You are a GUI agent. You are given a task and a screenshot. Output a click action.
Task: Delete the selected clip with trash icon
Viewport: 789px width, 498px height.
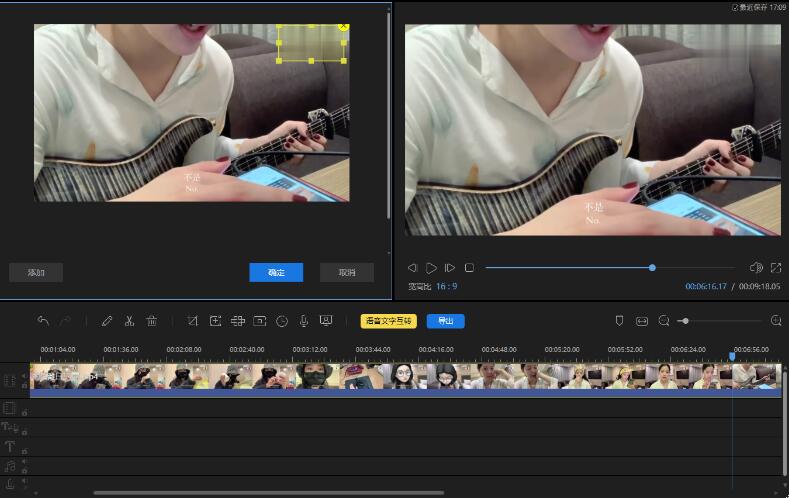click(x=151, y=320)
